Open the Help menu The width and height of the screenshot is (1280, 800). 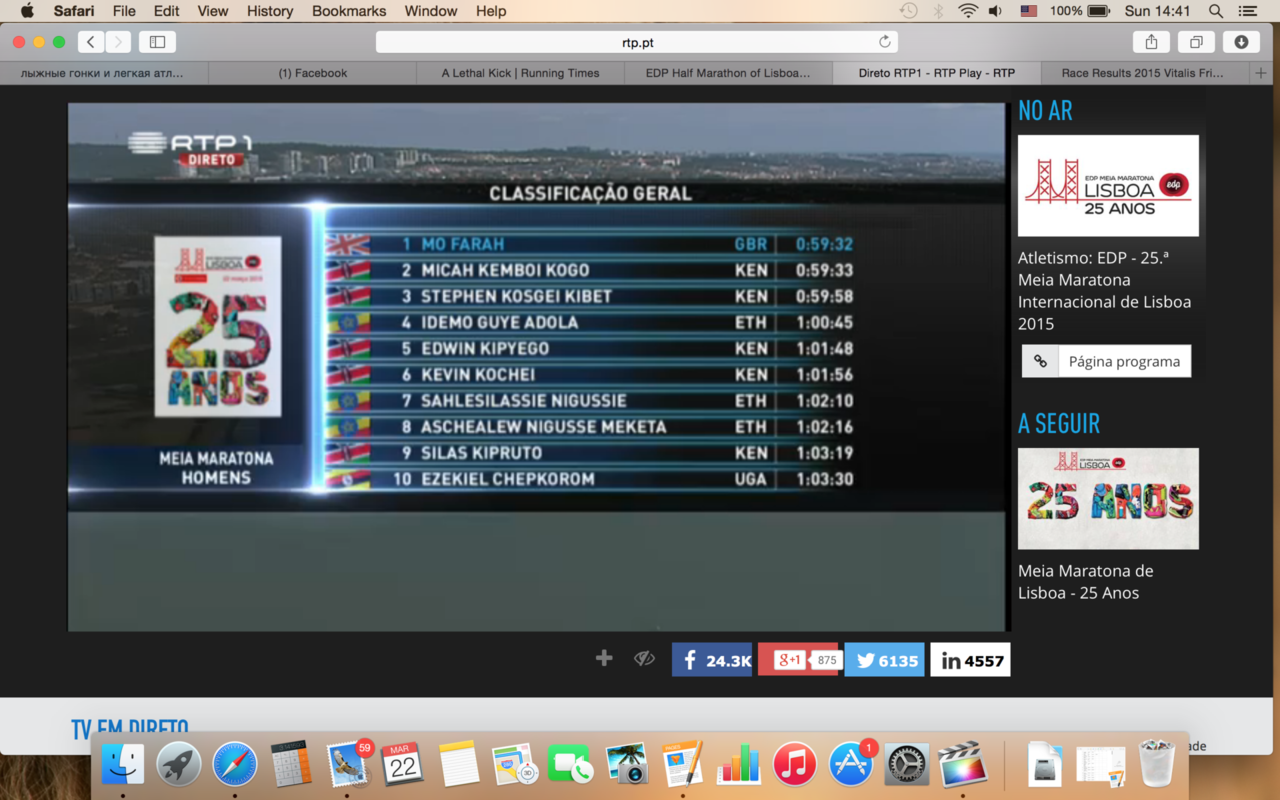click(x=491, y=11)
